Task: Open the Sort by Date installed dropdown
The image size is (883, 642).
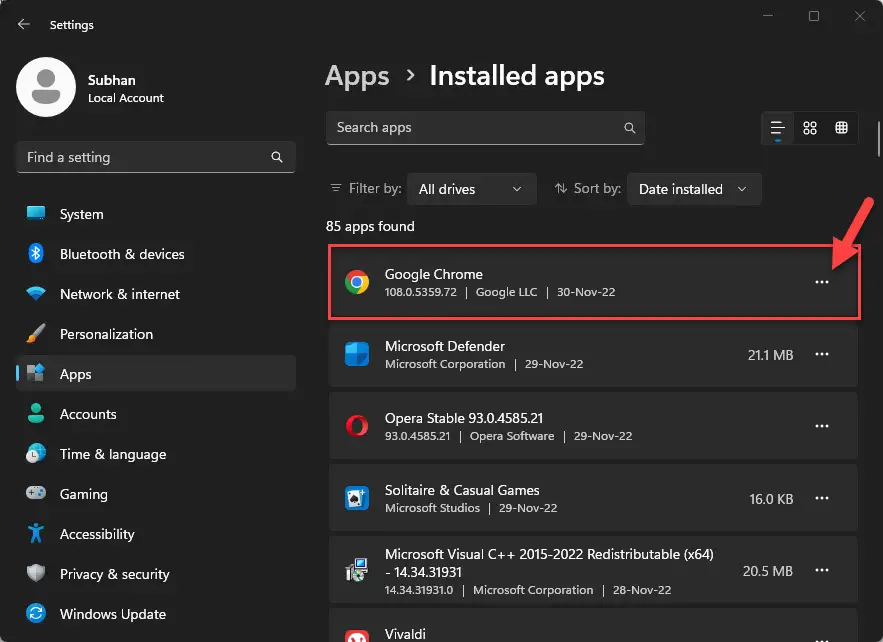Action: point(693,189)
